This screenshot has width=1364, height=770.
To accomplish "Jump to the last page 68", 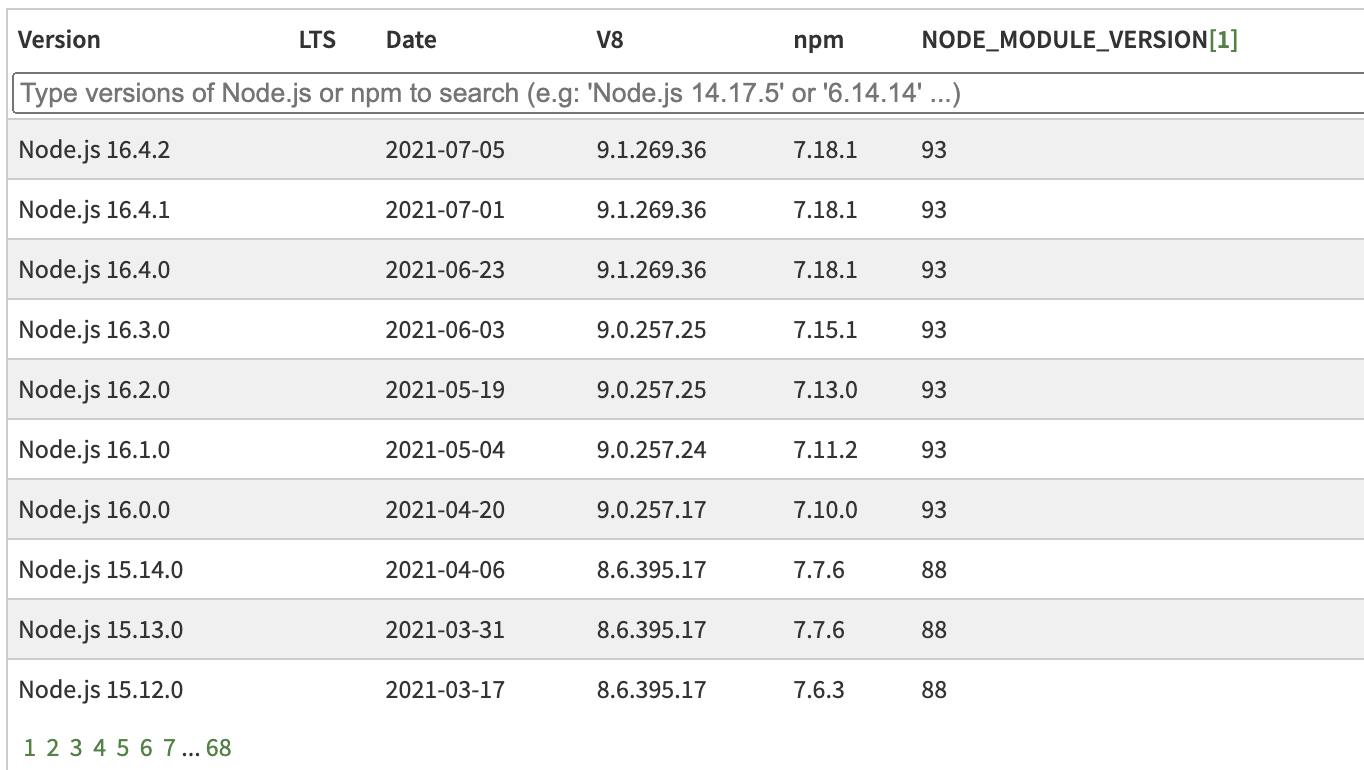I will [219, 746].
